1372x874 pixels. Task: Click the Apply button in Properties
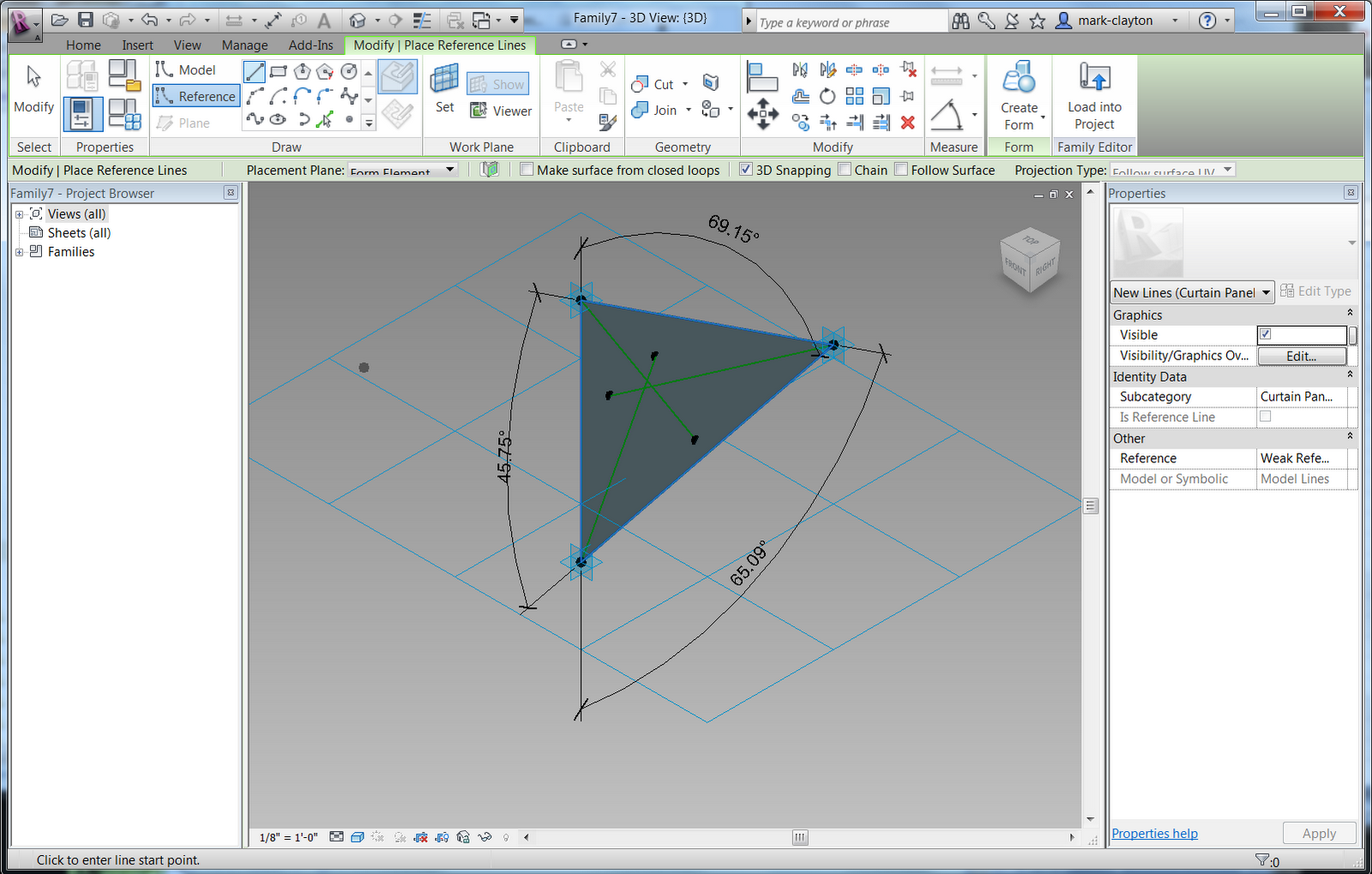[x=1319, y=833]
